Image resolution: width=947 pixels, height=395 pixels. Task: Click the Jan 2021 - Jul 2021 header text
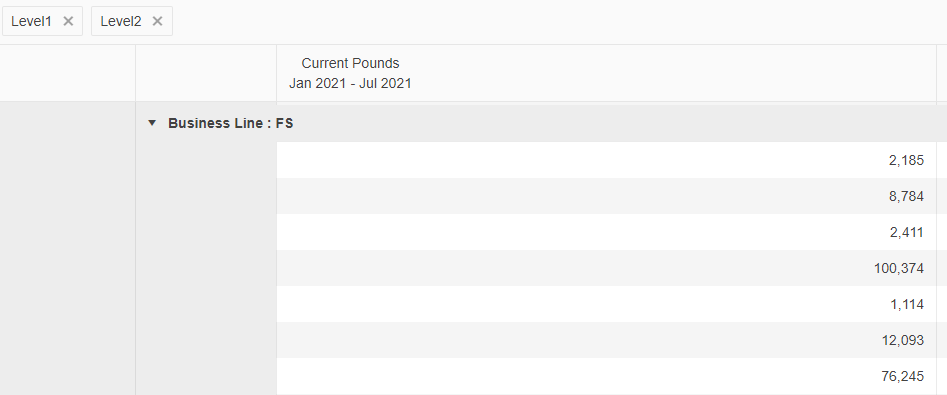coord(350,83)
